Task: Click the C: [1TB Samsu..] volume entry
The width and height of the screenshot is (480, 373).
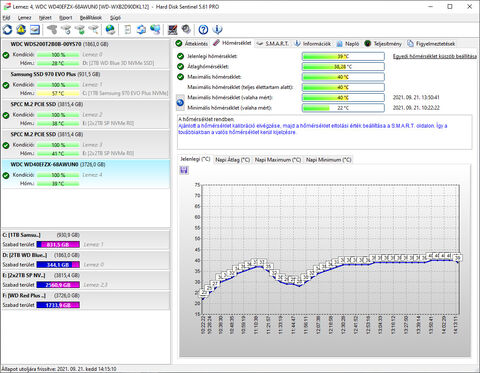Action: click(86, 240)
